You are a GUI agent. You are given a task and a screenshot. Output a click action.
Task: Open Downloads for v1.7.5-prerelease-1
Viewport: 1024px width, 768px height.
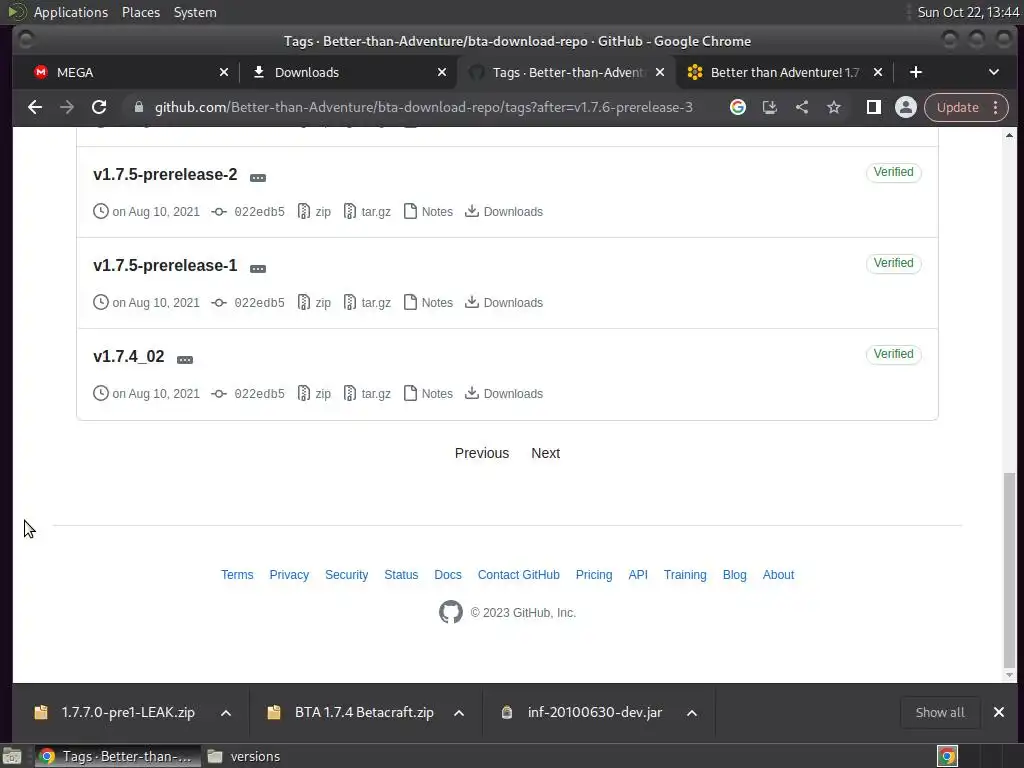point(504,302)
